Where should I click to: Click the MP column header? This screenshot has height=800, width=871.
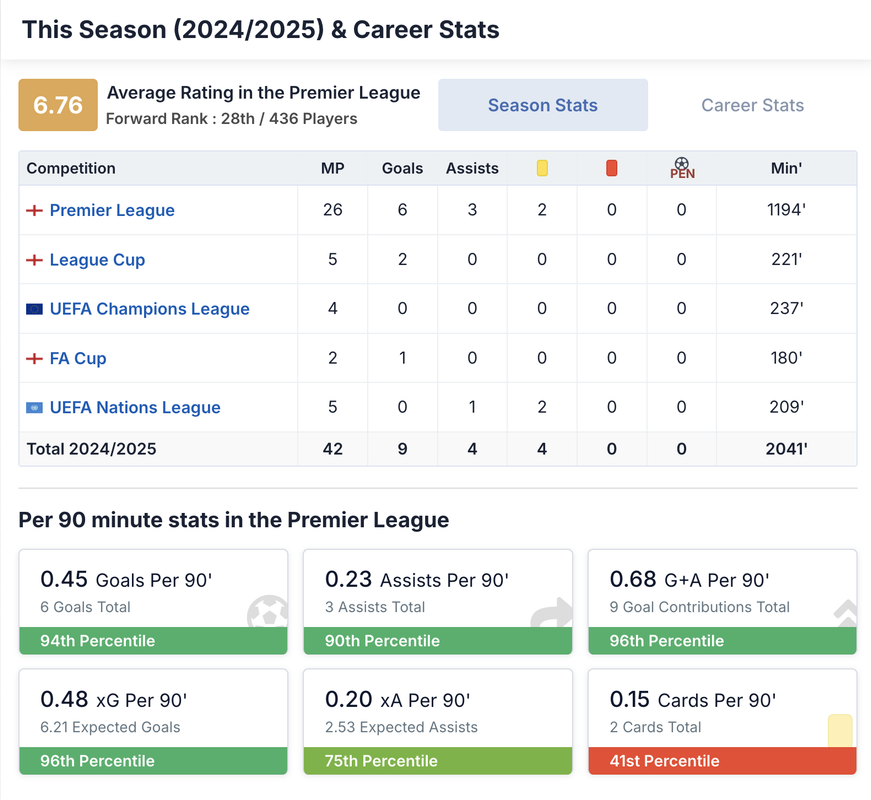point(333,168)
